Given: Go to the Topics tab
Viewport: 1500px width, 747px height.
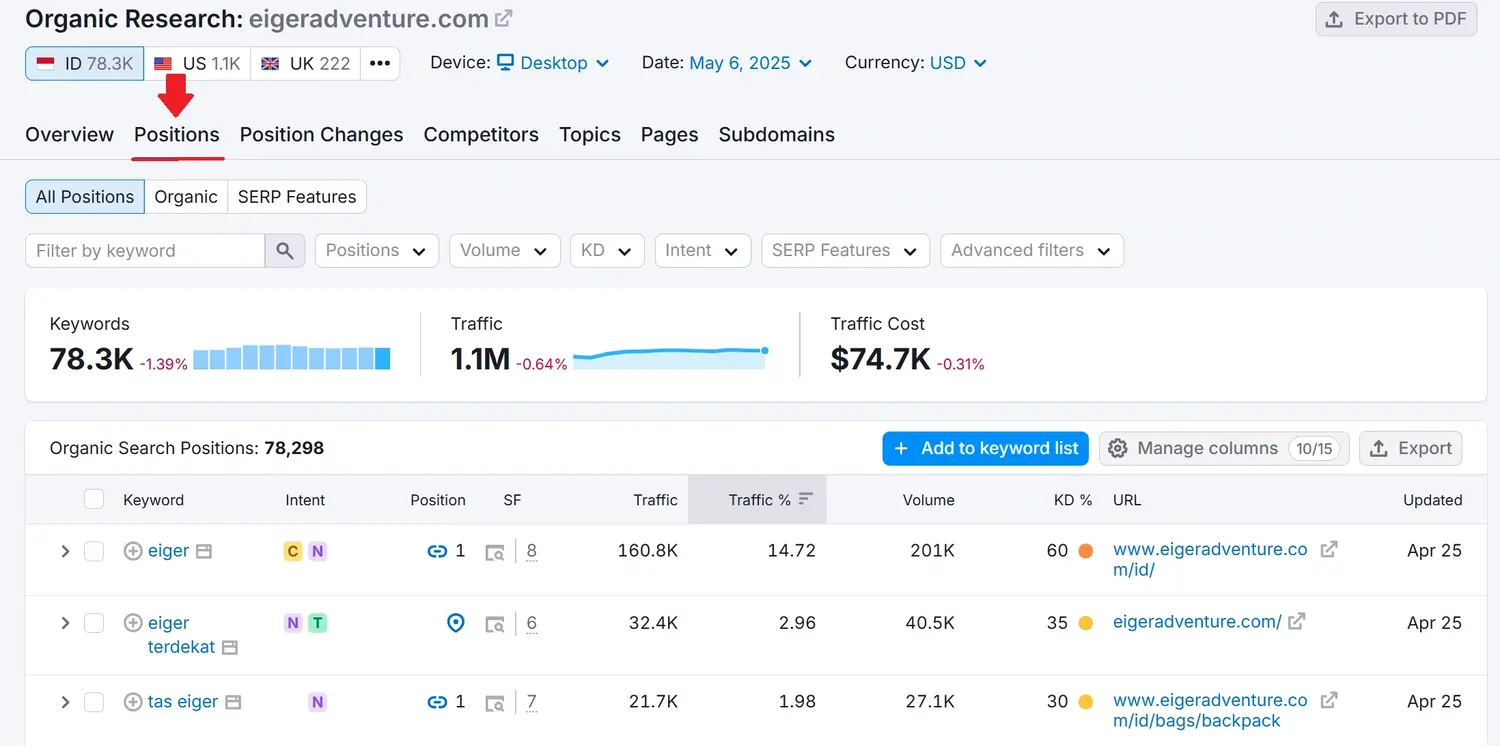Looking at the screenshot, I should (590, 135).
